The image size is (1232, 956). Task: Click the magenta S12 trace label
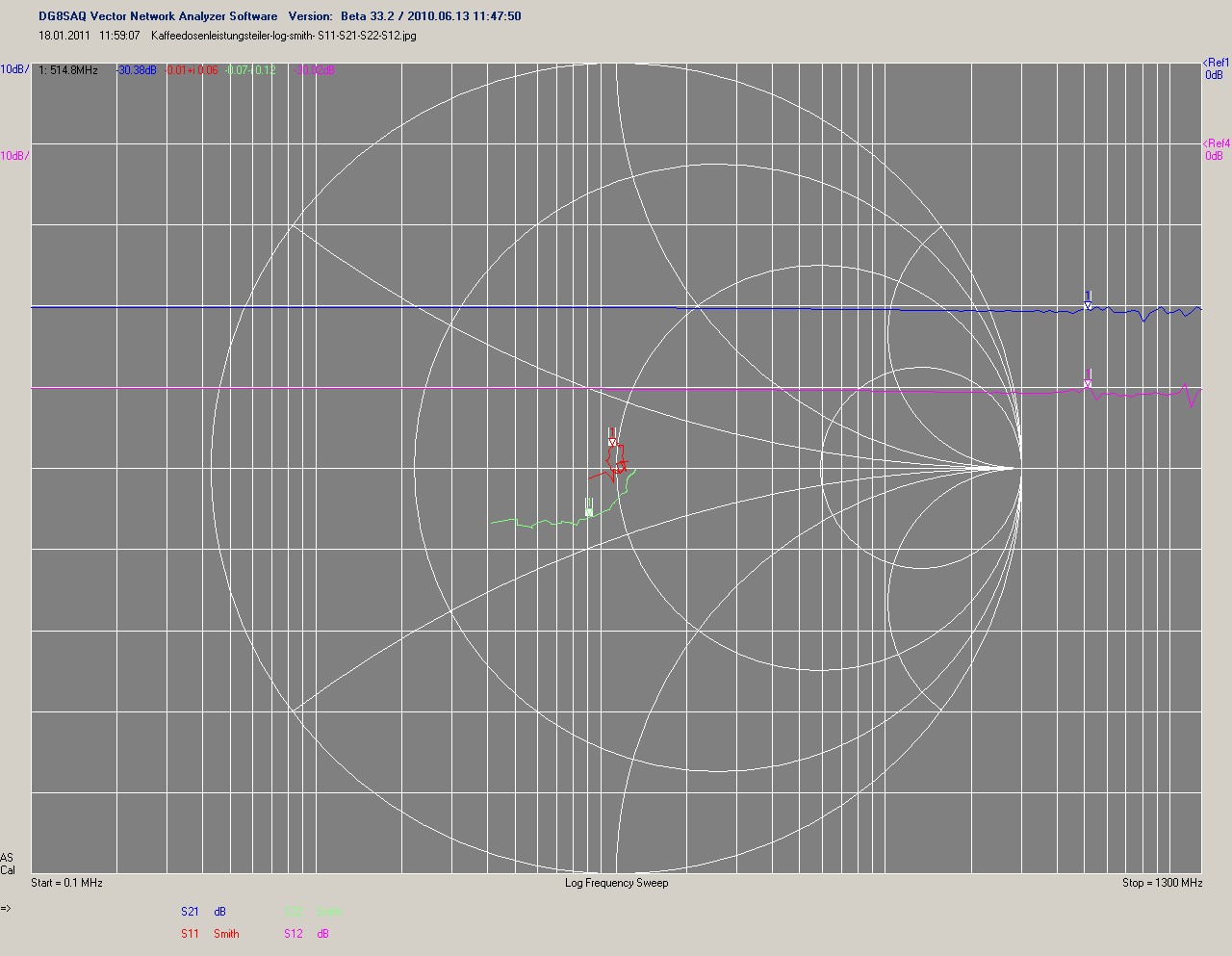point(293,934)
